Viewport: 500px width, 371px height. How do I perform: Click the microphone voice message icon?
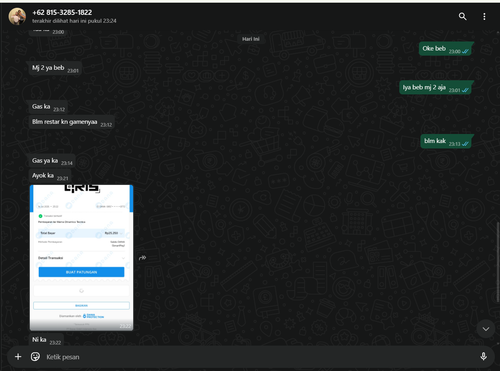pyautogui.click(x=483, y=356)
